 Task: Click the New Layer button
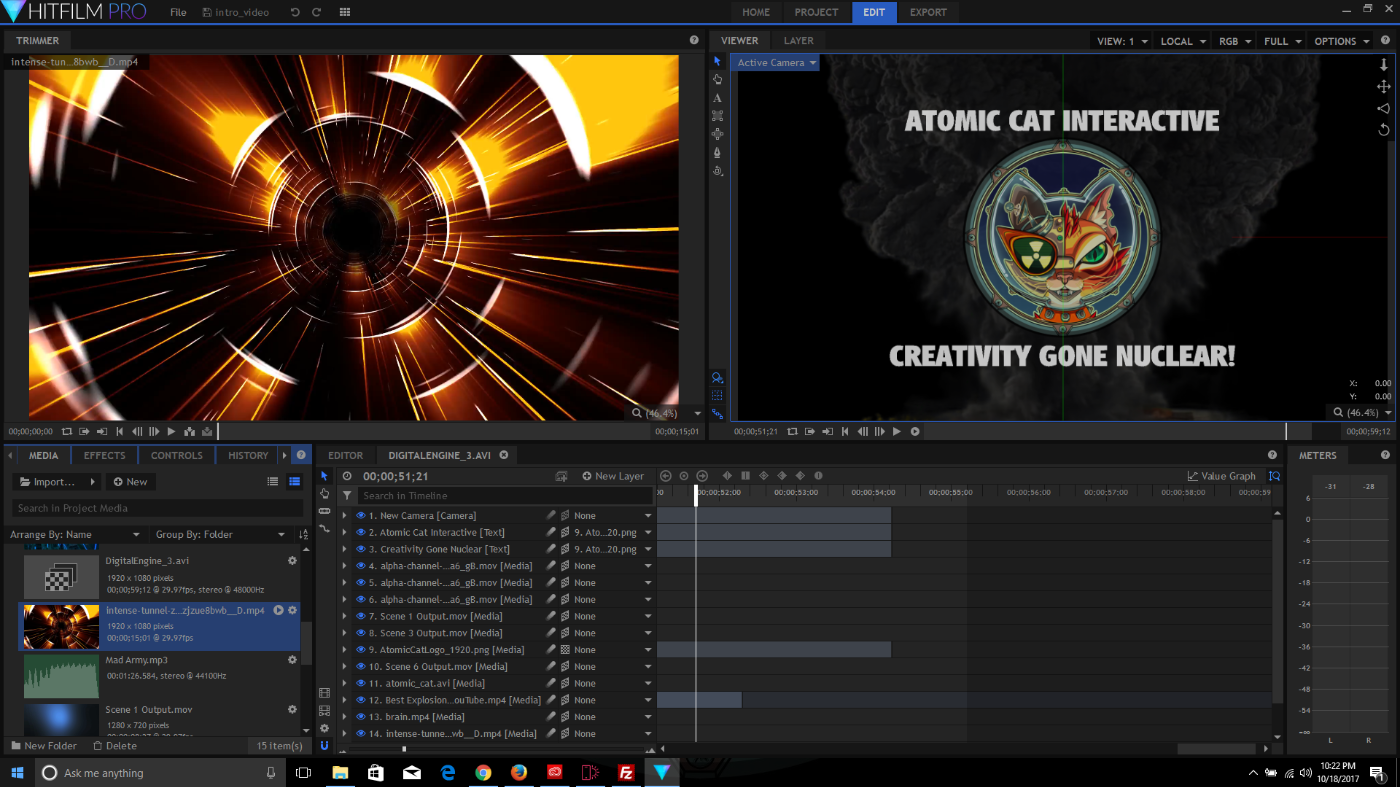coord(613,476)
